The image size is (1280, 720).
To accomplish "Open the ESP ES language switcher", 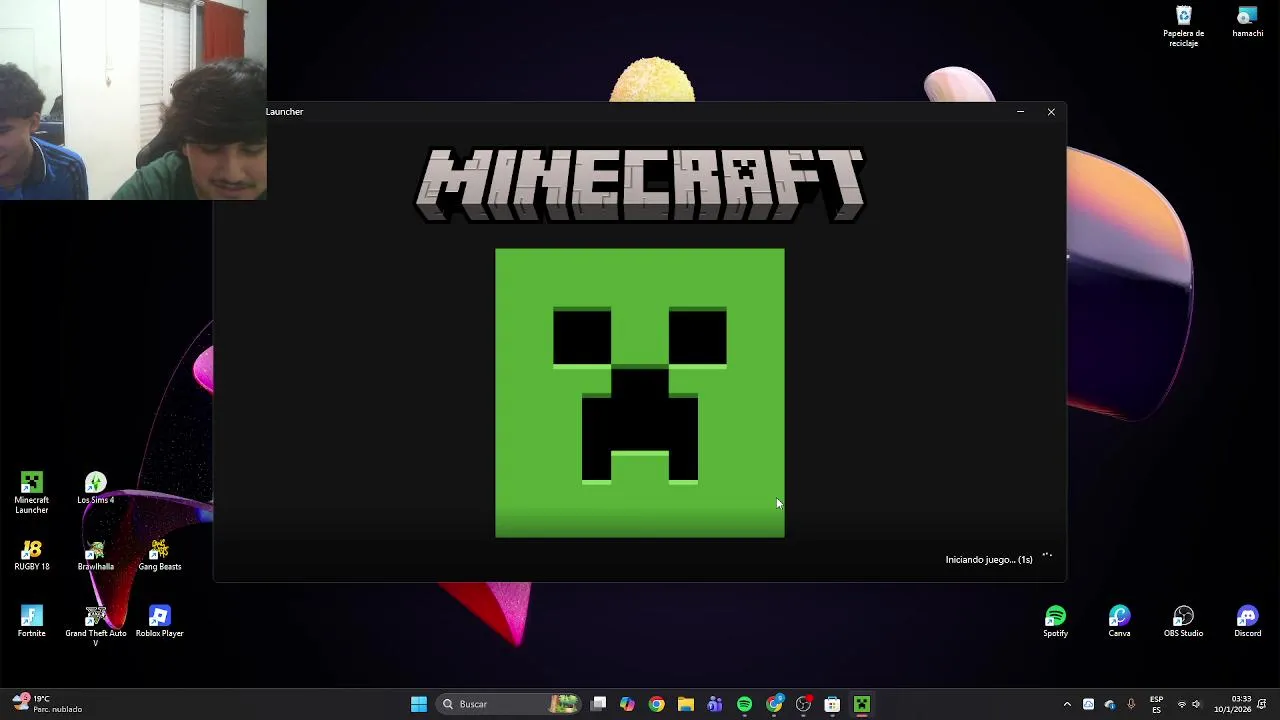I will [1156, 704].
